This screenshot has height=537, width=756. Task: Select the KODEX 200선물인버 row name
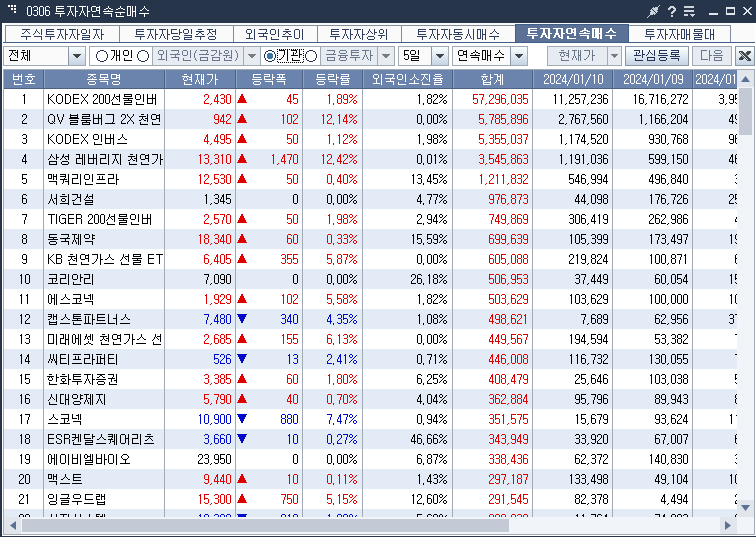point(102,99)
